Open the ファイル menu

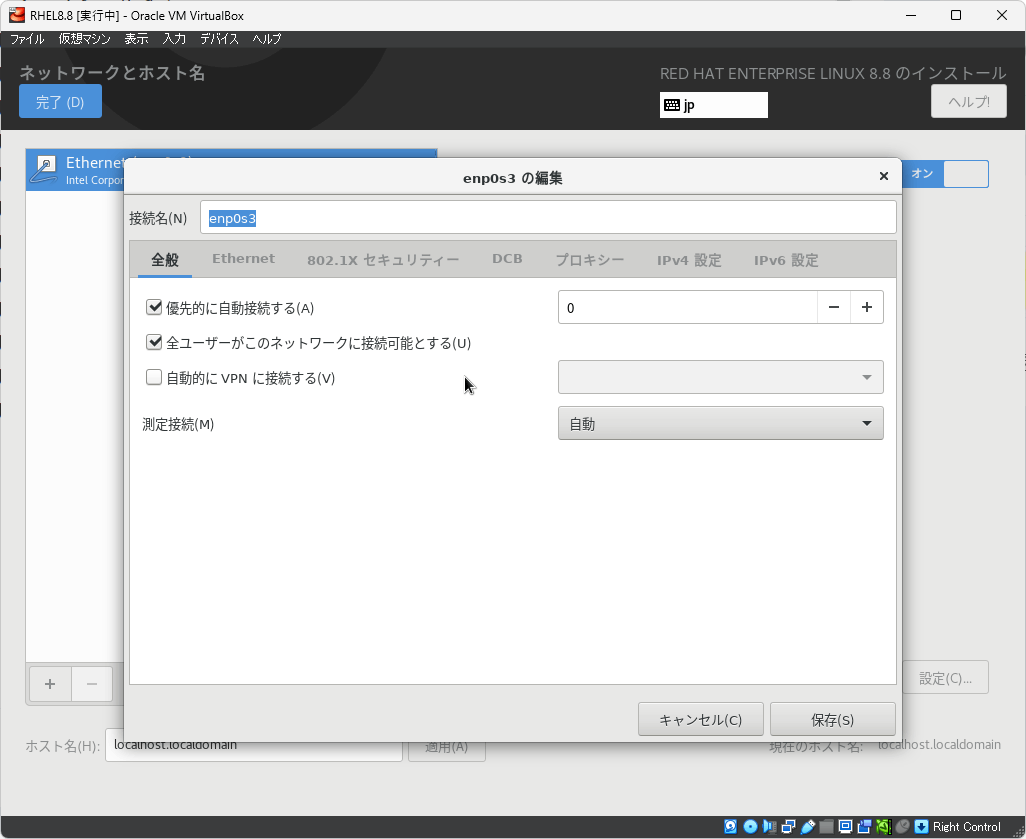coord(27,39)
